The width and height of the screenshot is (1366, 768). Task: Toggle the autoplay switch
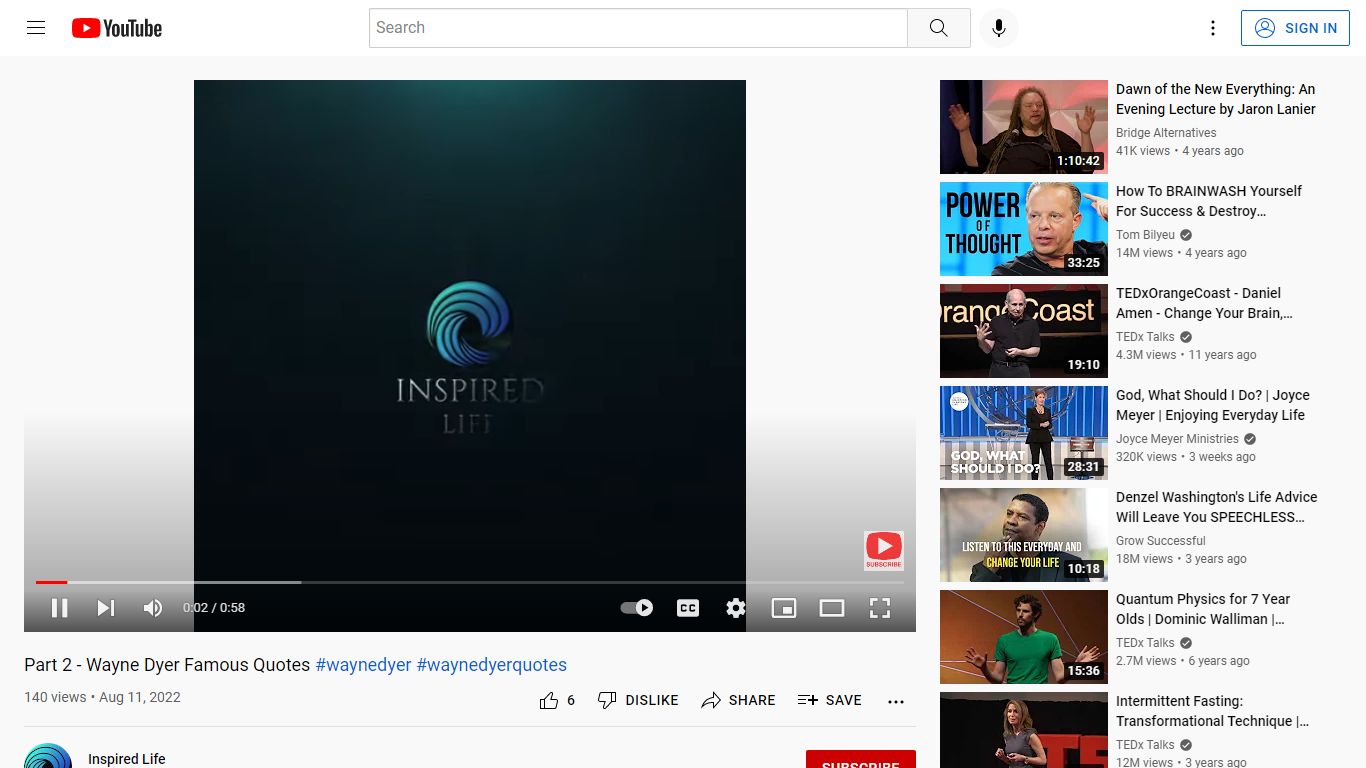[636, 608]
